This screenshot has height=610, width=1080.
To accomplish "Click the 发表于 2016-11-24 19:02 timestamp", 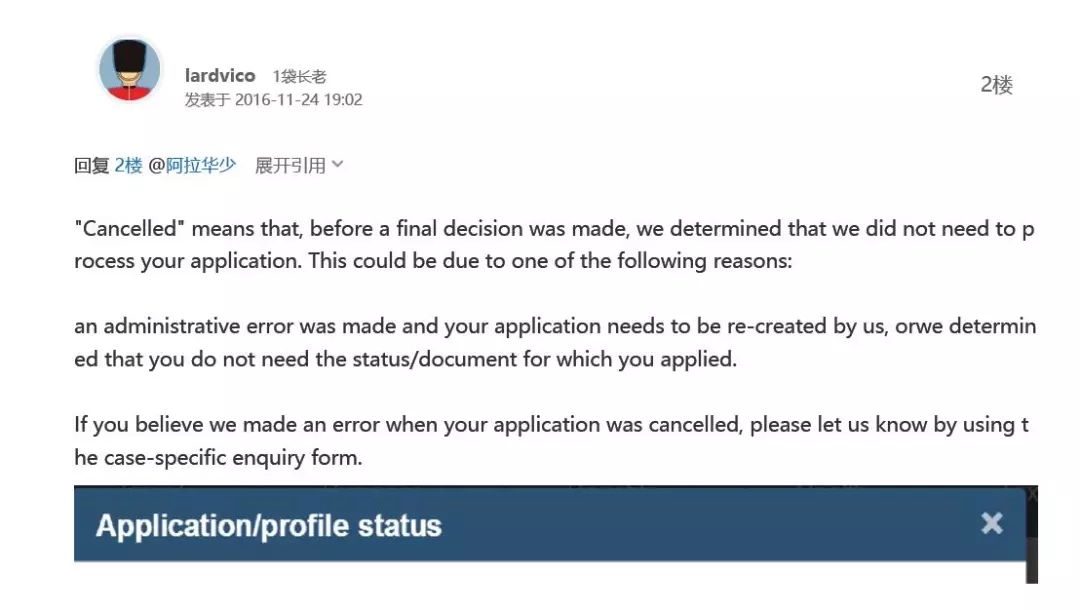I will pos(273,100).
